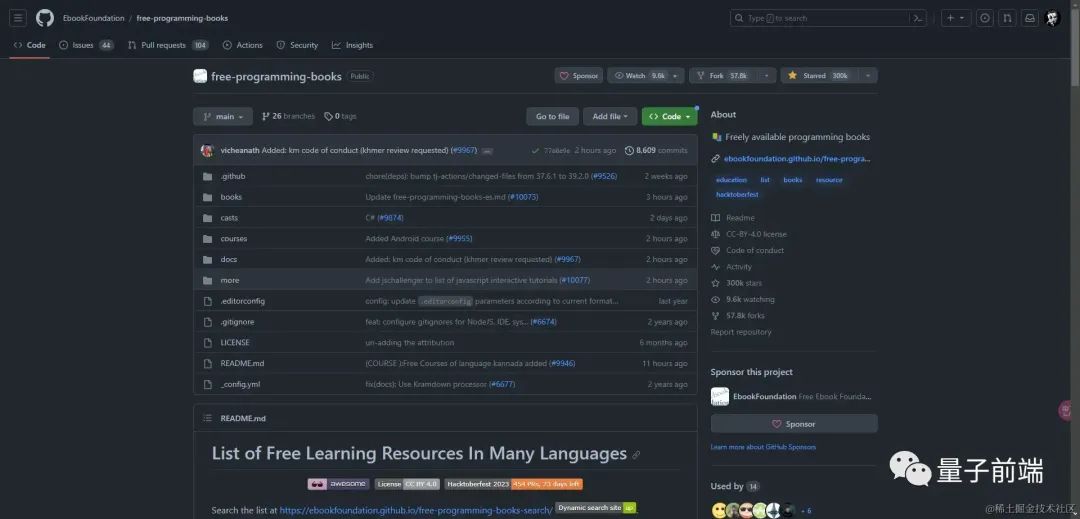1080x519 pixels.
Task: Open the notifications inbox icon
Action: tap(1029, 18)
